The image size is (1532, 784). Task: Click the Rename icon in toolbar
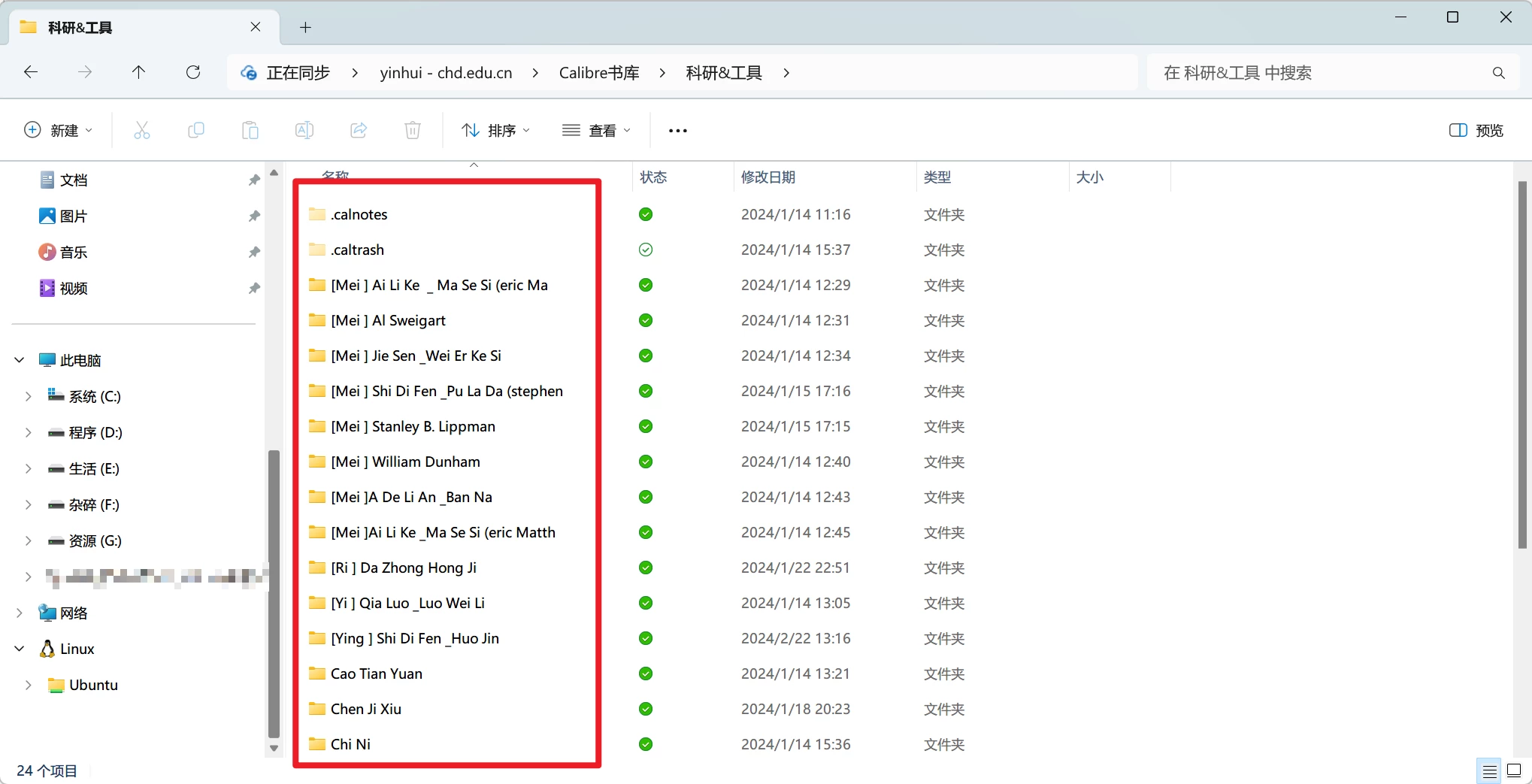pos(304,130)
